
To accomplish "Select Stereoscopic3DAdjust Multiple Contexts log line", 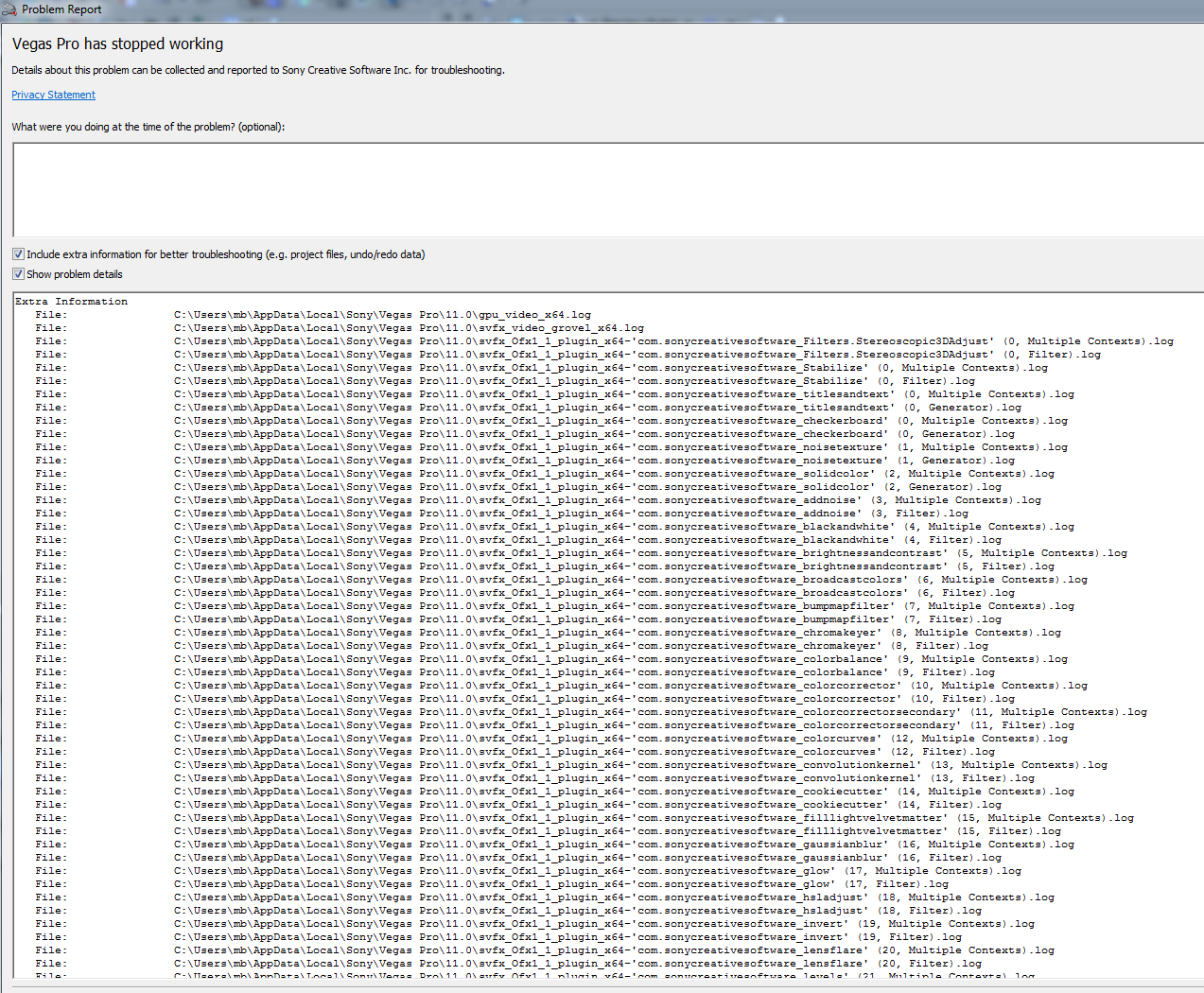I will (x=604, y=341).
